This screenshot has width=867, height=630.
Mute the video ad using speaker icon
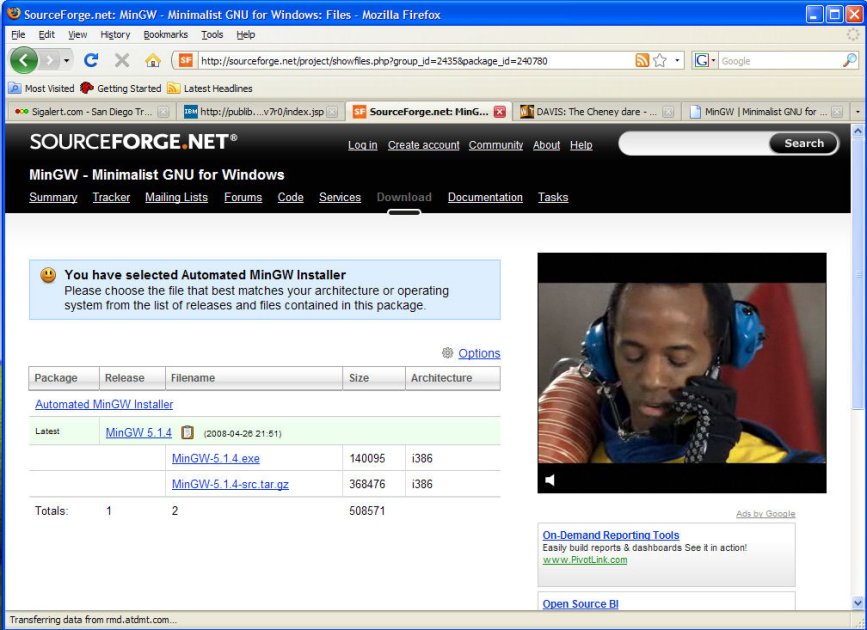tap(550, 480)
